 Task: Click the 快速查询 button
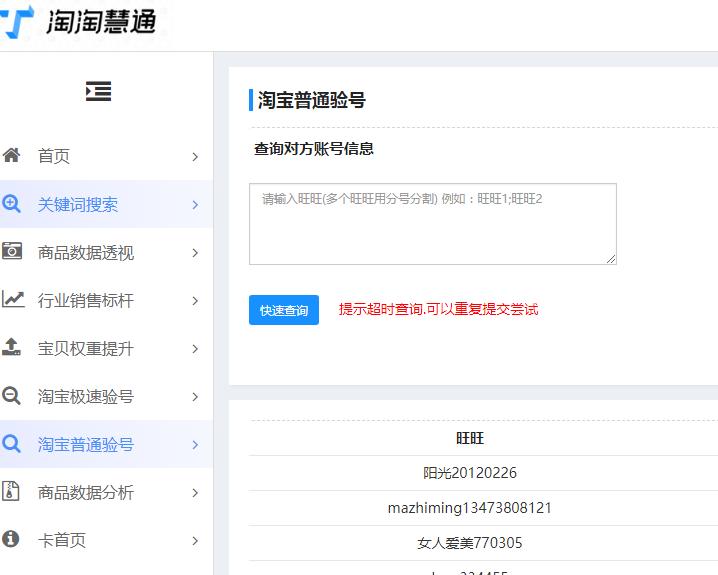(284, 310)
